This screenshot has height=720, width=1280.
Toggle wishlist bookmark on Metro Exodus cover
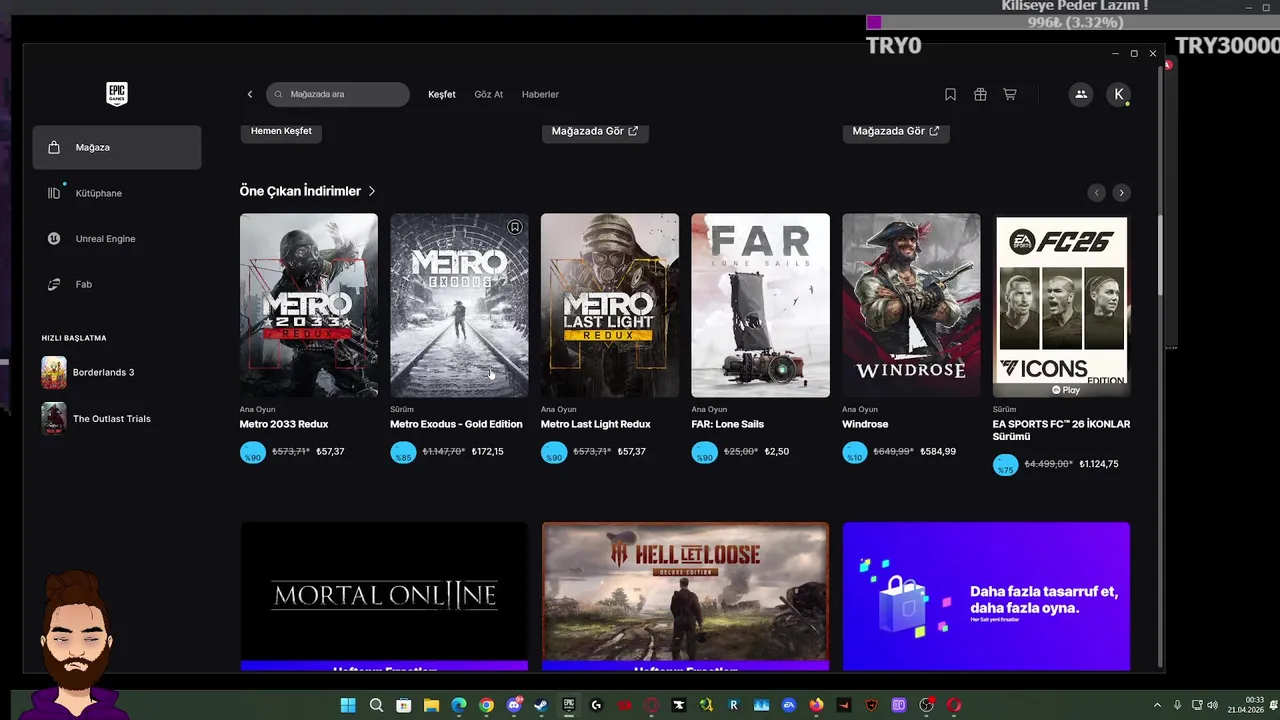[515, 227]
